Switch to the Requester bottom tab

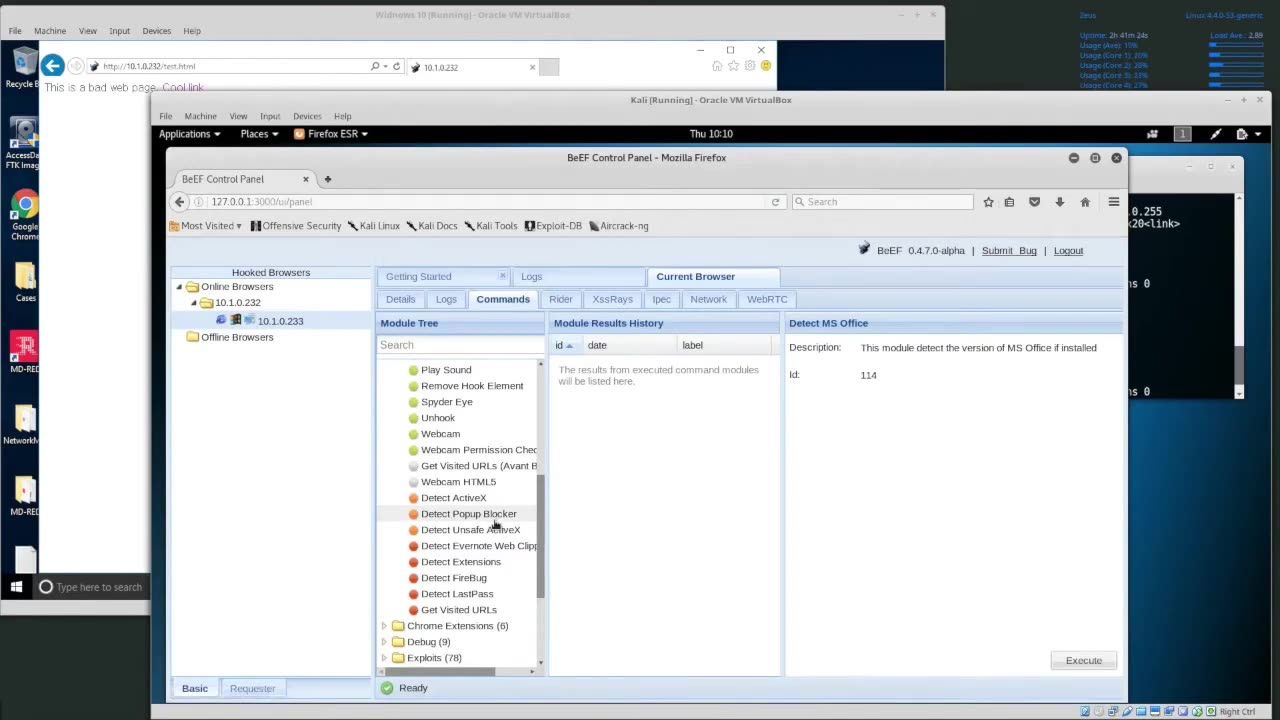[252, 688]
